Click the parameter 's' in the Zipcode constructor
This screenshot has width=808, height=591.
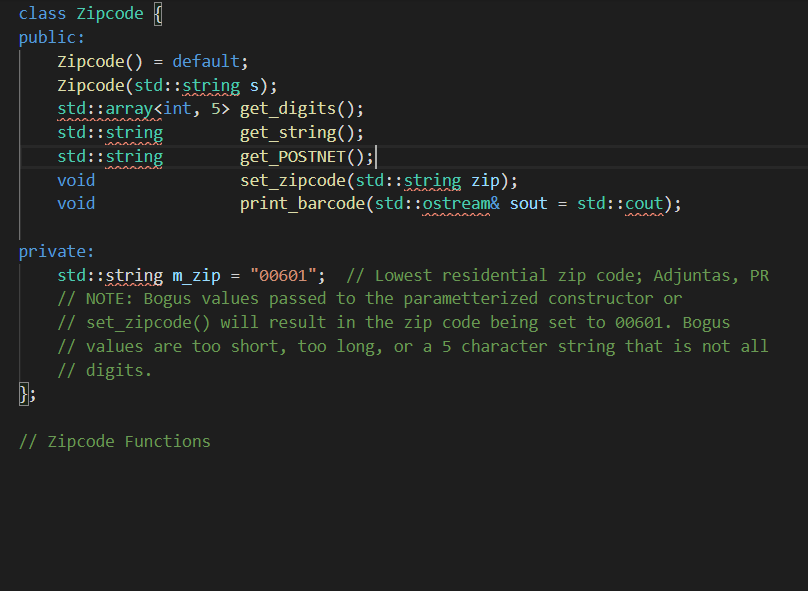(x=254, y=86)
